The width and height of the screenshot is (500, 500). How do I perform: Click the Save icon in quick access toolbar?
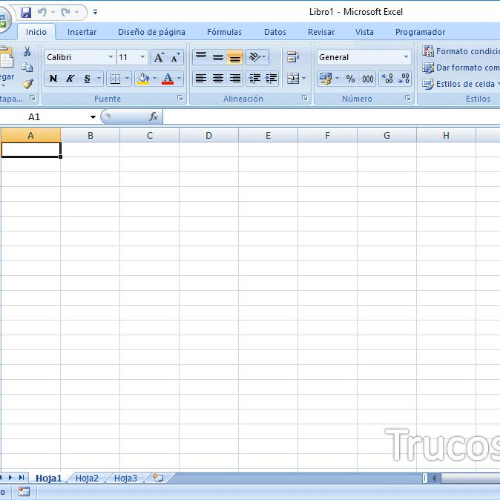[26, 13]
